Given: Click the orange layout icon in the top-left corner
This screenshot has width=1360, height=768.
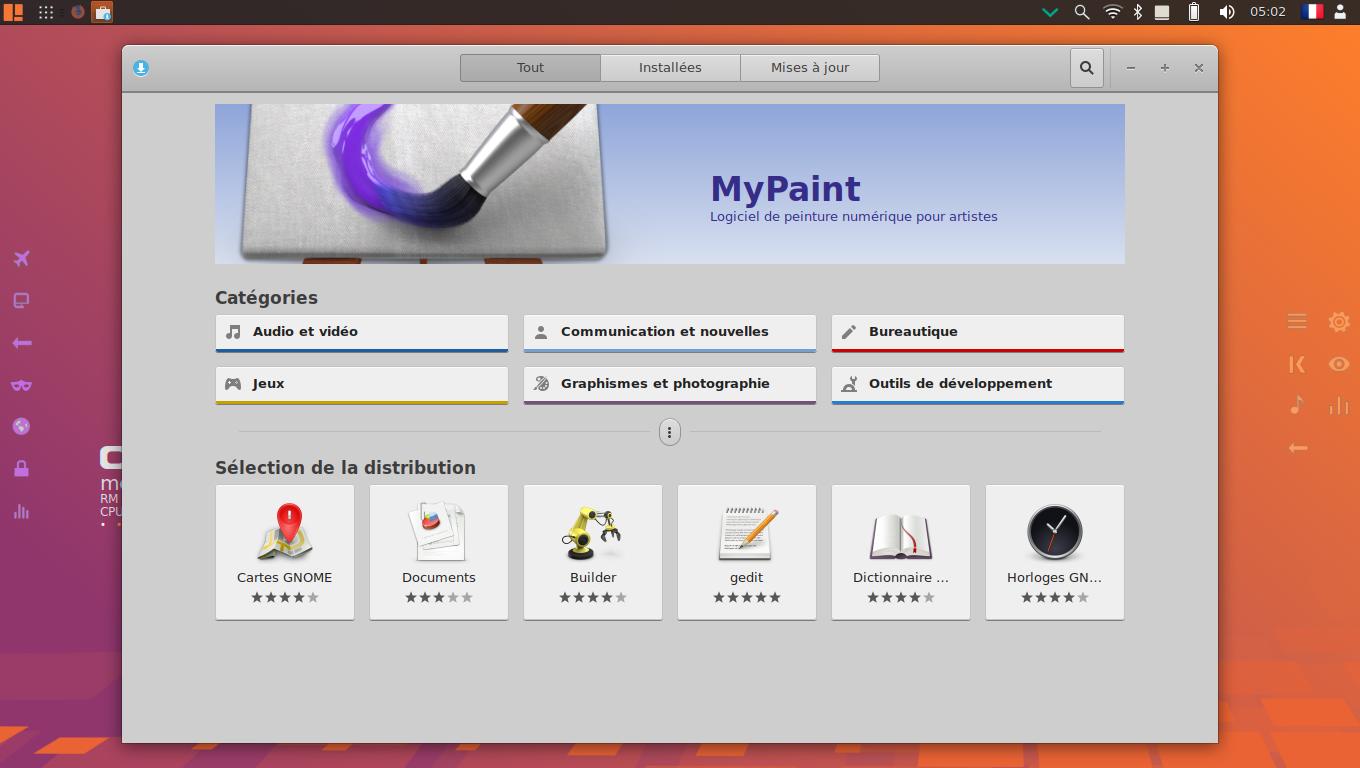Looking at the screenshot, I should (13, 12).
